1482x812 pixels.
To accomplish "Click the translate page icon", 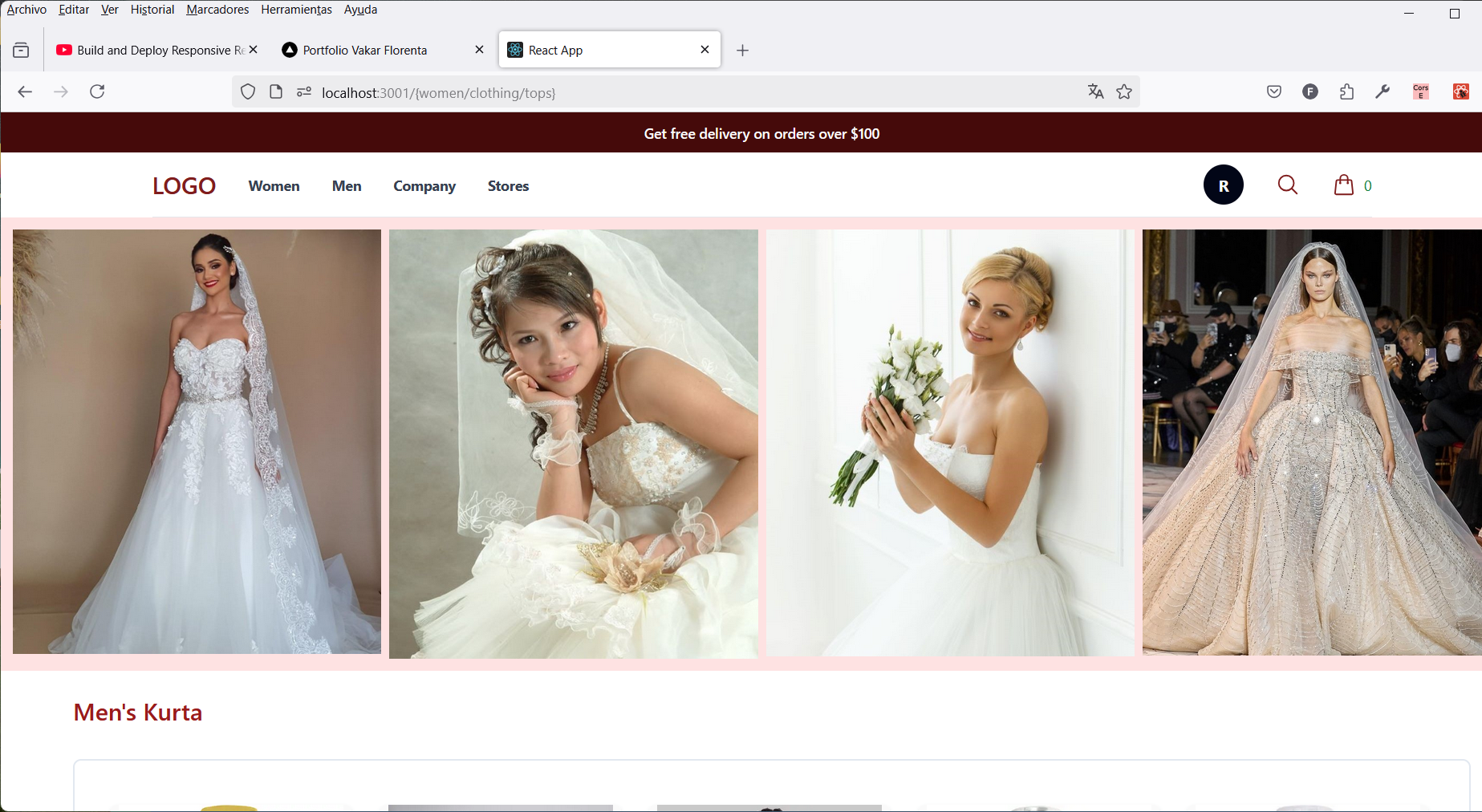I will [x=1095, y=91].
